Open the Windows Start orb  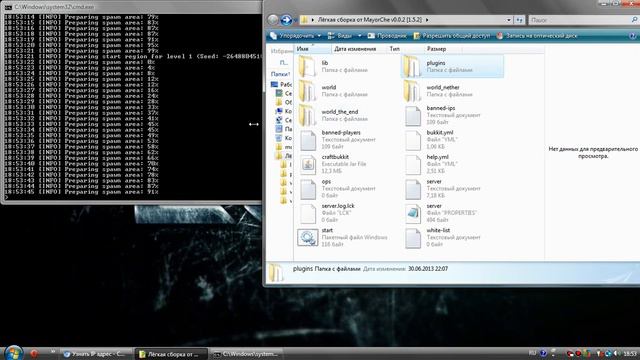pos(13,353)
